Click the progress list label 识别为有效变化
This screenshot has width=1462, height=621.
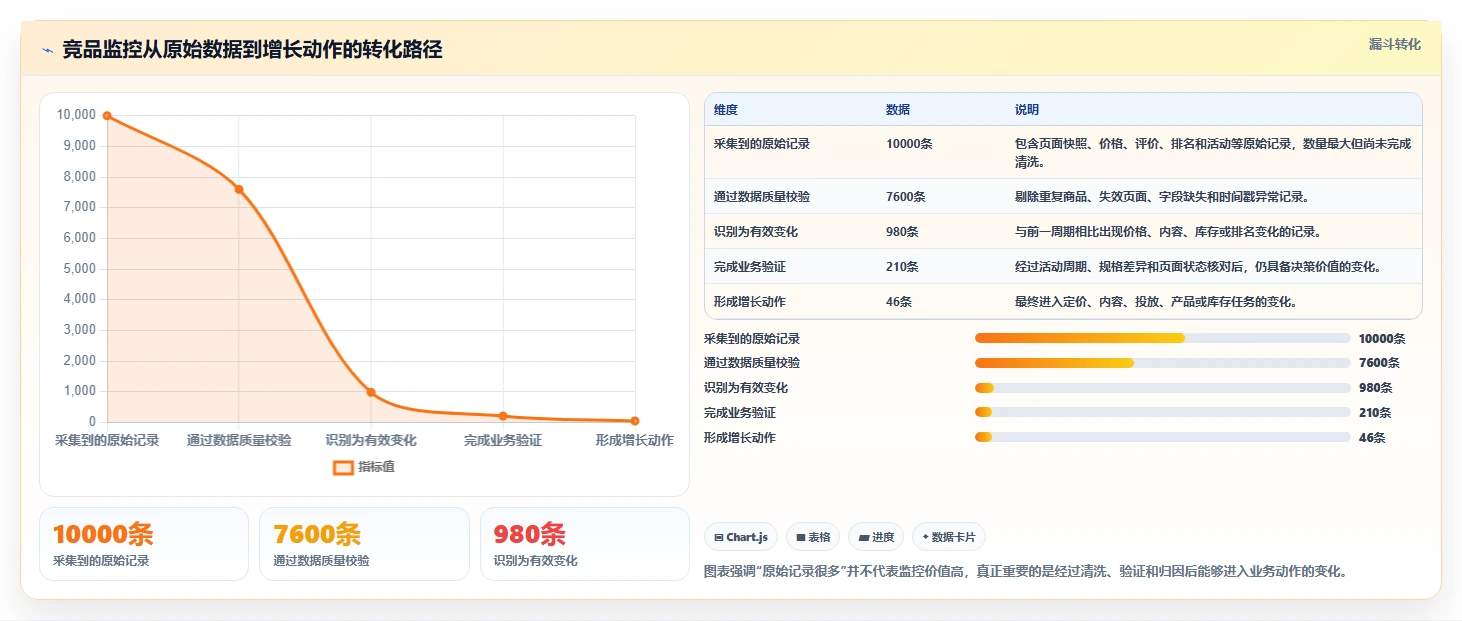(746, 388)
